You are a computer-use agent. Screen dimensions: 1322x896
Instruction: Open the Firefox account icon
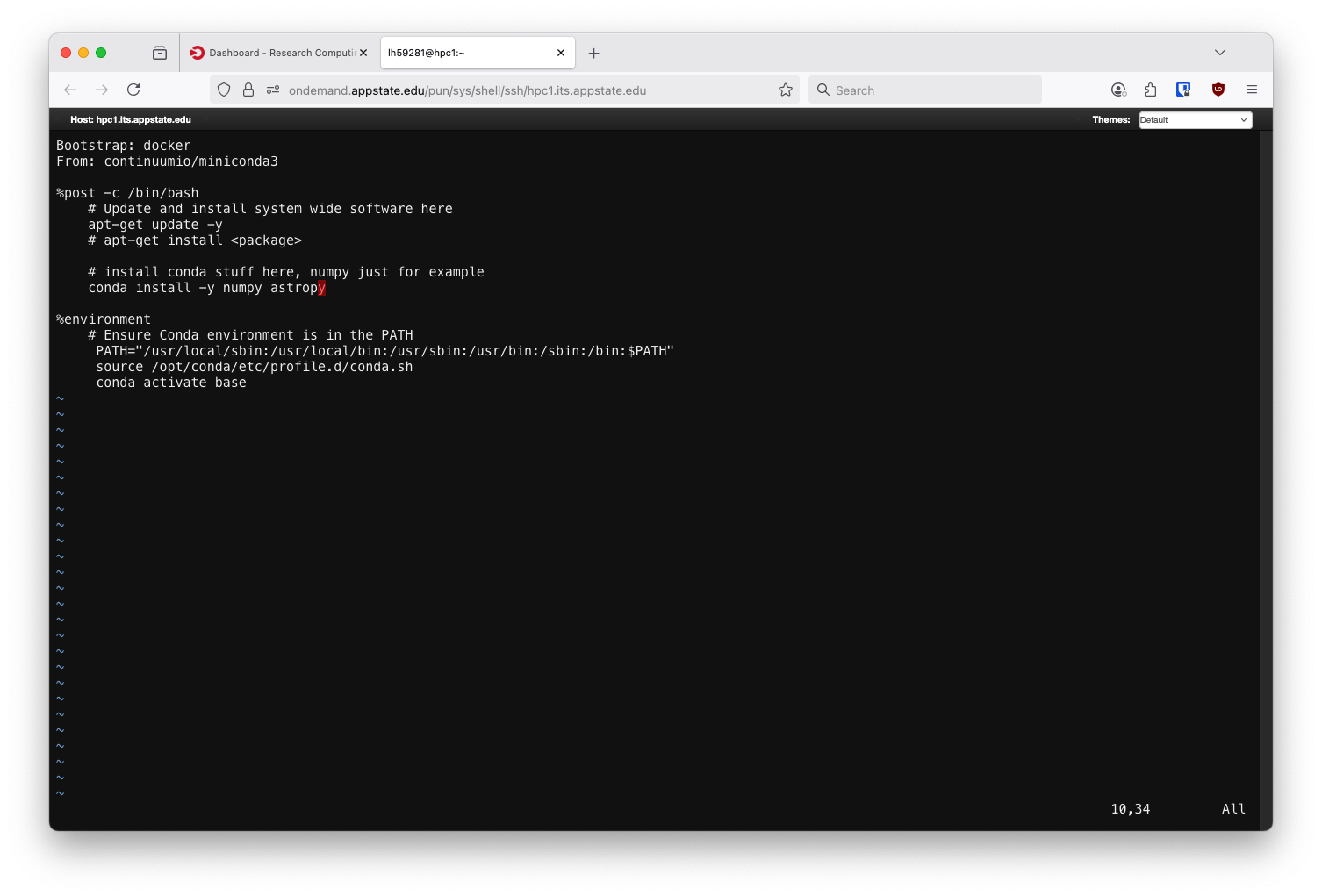click(x=1118, y=90)
